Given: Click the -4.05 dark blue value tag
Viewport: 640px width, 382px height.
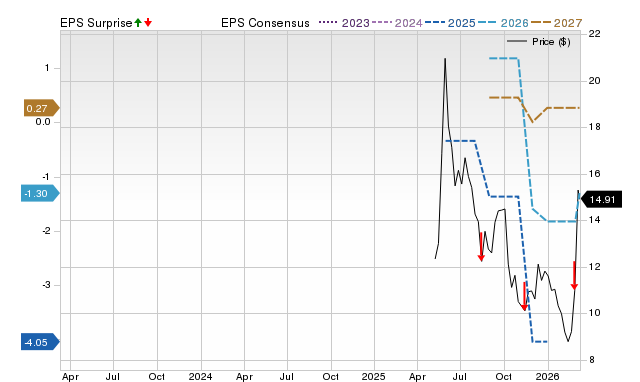Looking at the screenshot, I should [x=40, y=342].
